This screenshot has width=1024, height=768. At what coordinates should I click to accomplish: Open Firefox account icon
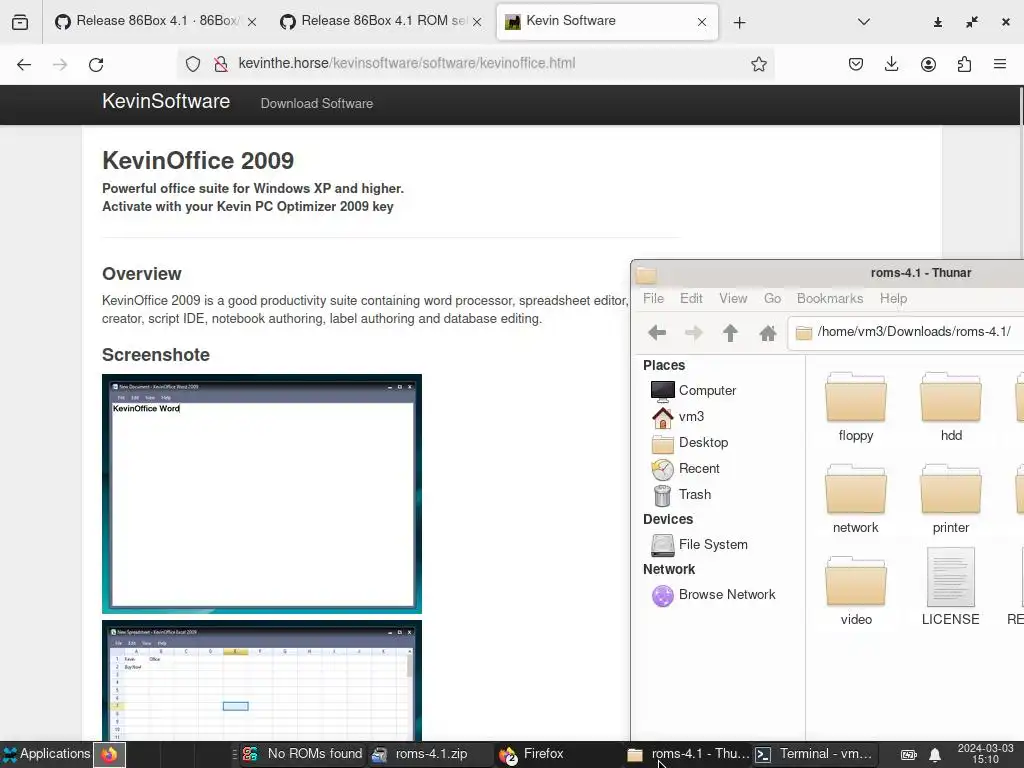(x=928, y=64)
